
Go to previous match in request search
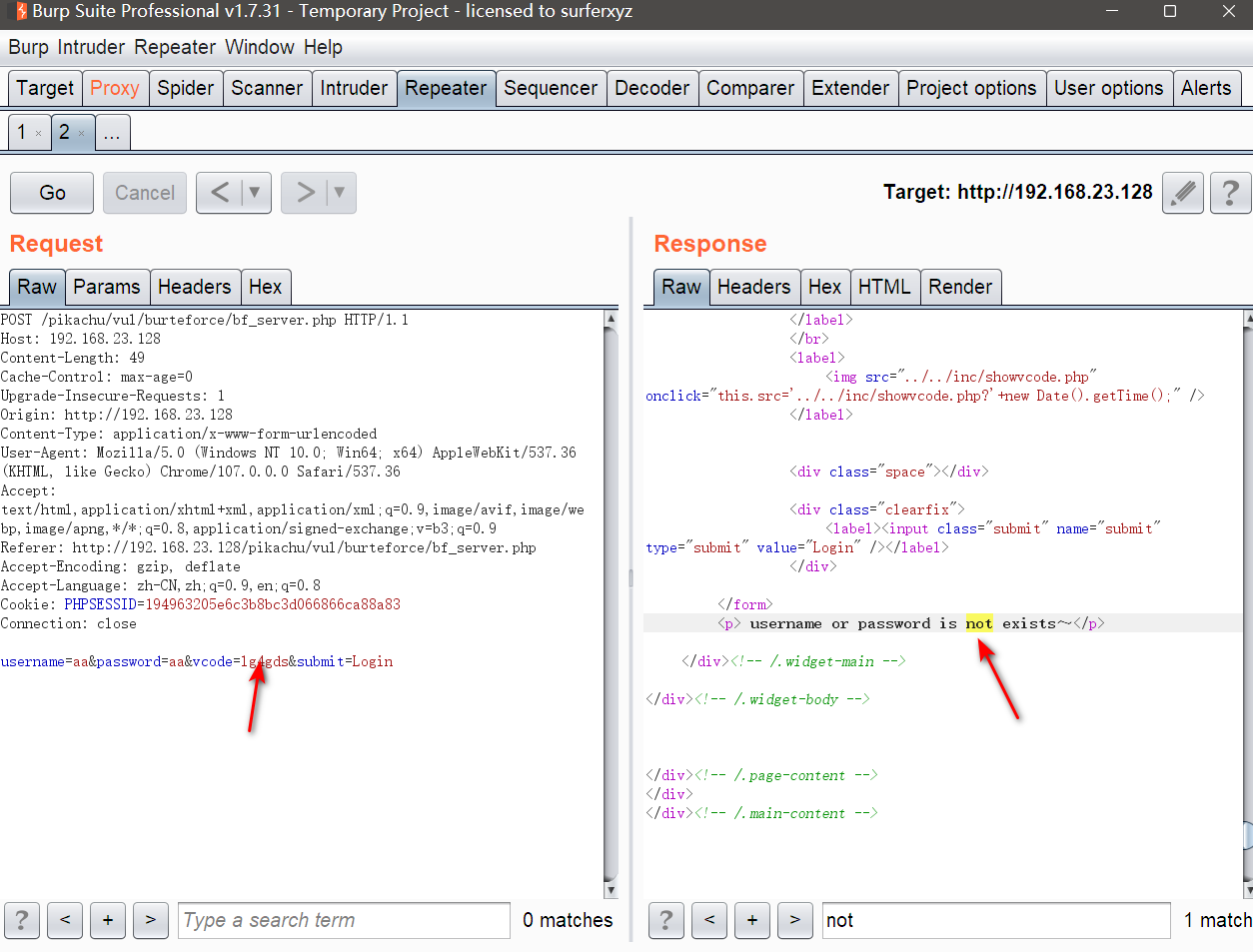click(65, 920)
